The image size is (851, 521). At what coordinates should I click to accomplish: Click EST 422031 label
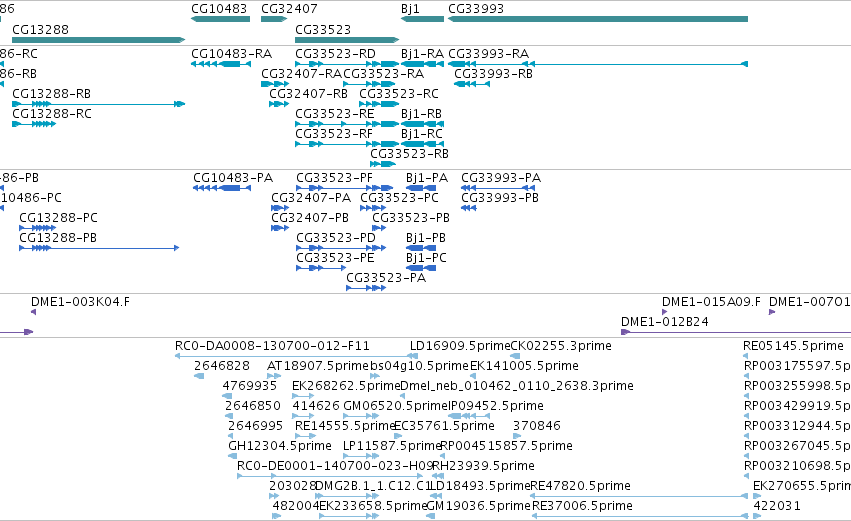(777, 507)
